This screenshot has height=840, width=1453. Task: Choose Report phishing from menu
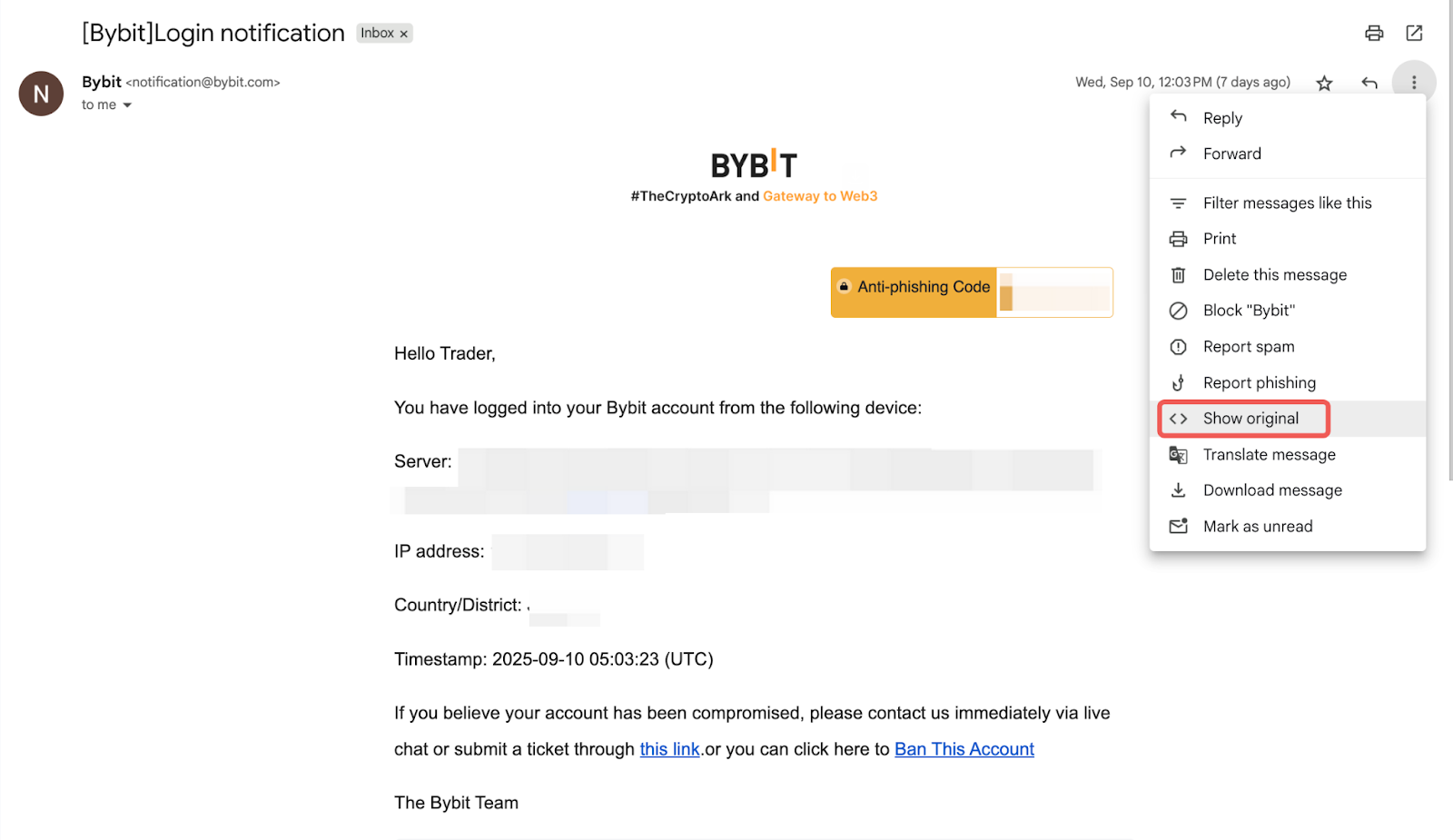[x=1259, y=383]
